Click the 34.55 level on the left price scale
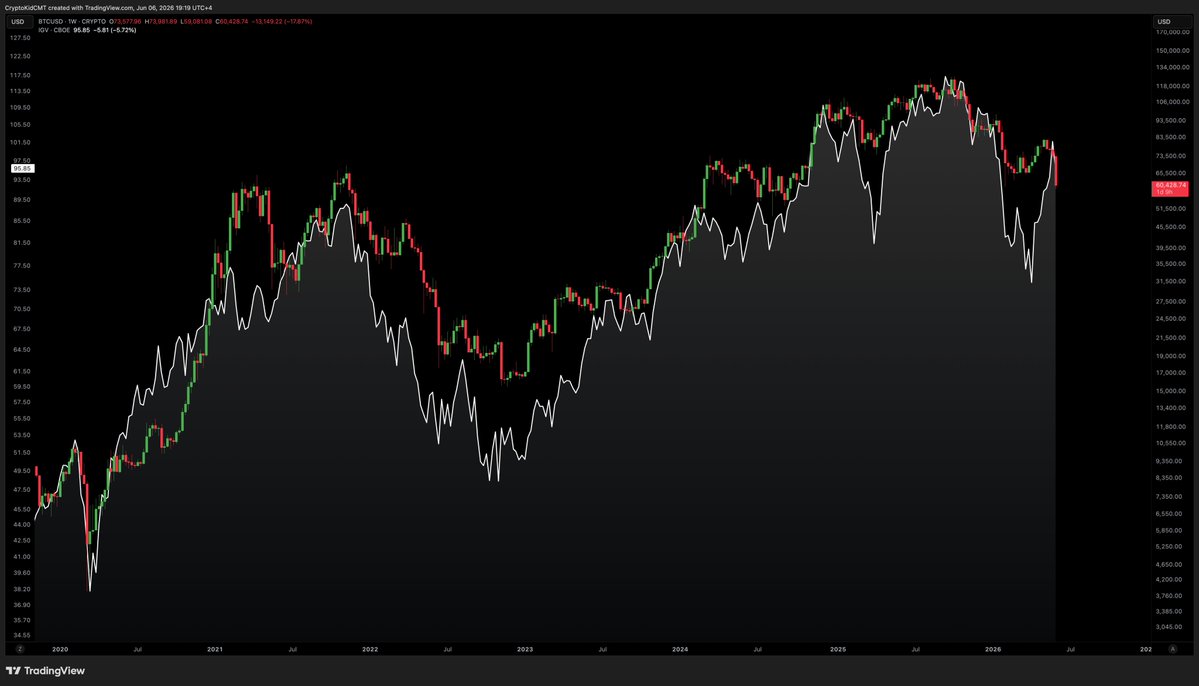Screen dimensions: 1199x686 click(x=22, y=636)
